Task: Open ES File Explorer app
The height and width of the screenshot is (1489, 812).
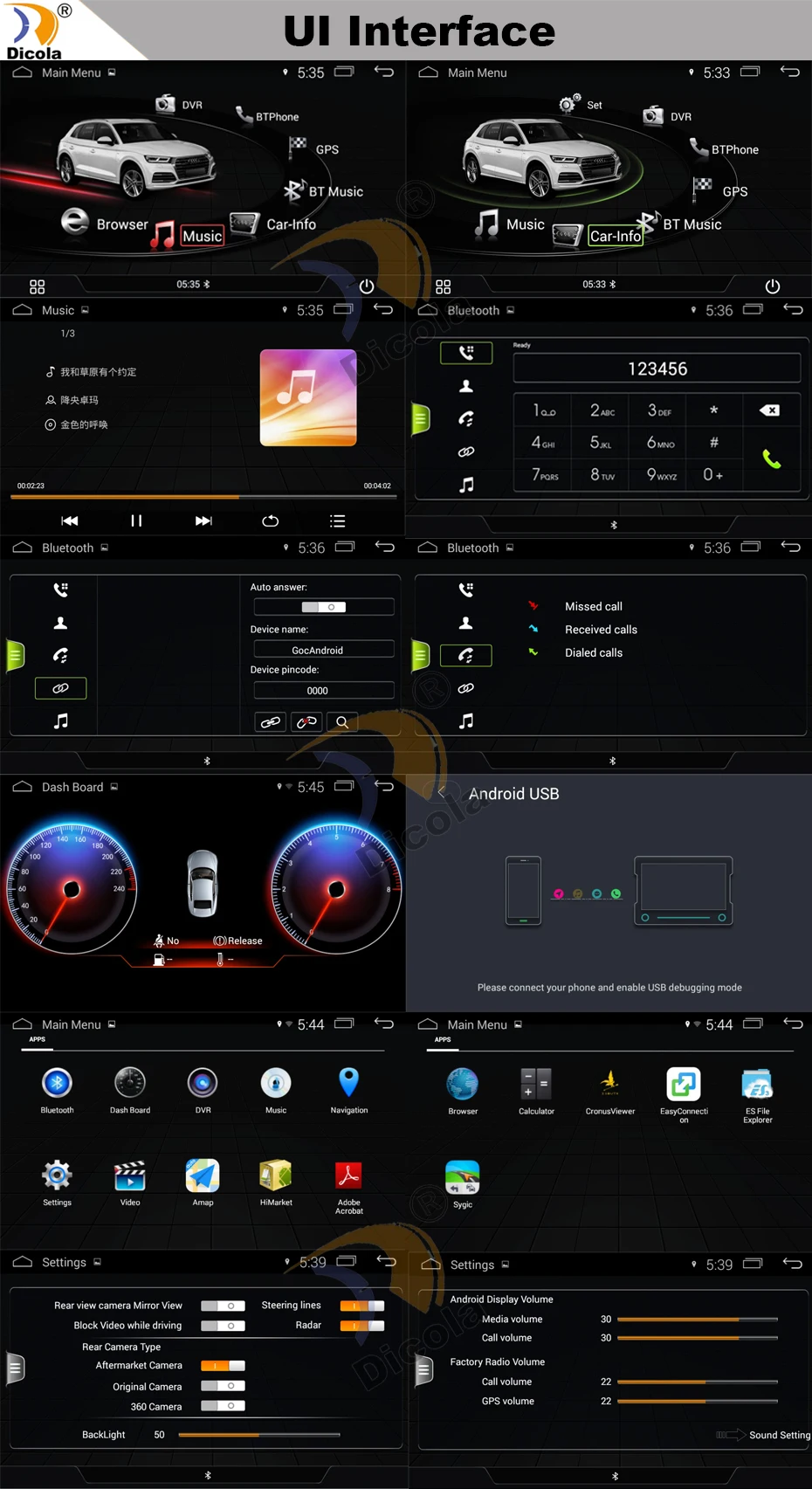Action: 757,1094
